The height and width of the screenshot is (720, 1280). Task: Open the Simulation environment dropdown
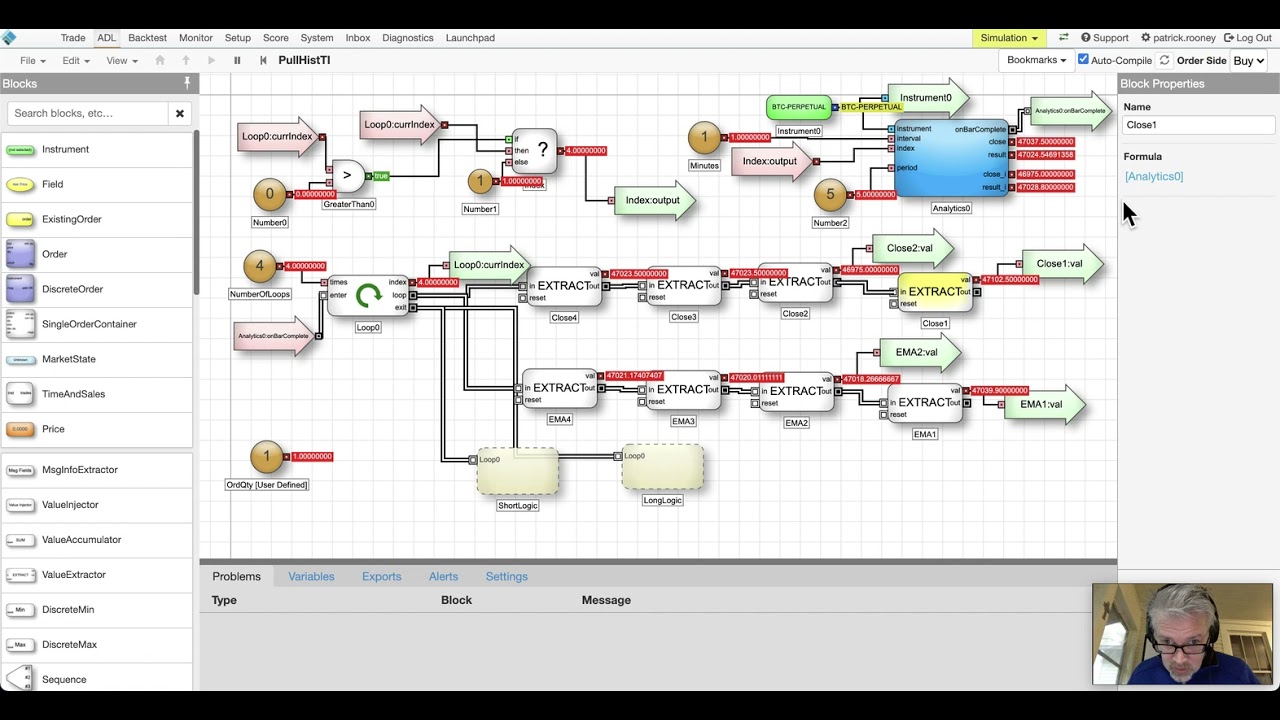point(1009,38)
